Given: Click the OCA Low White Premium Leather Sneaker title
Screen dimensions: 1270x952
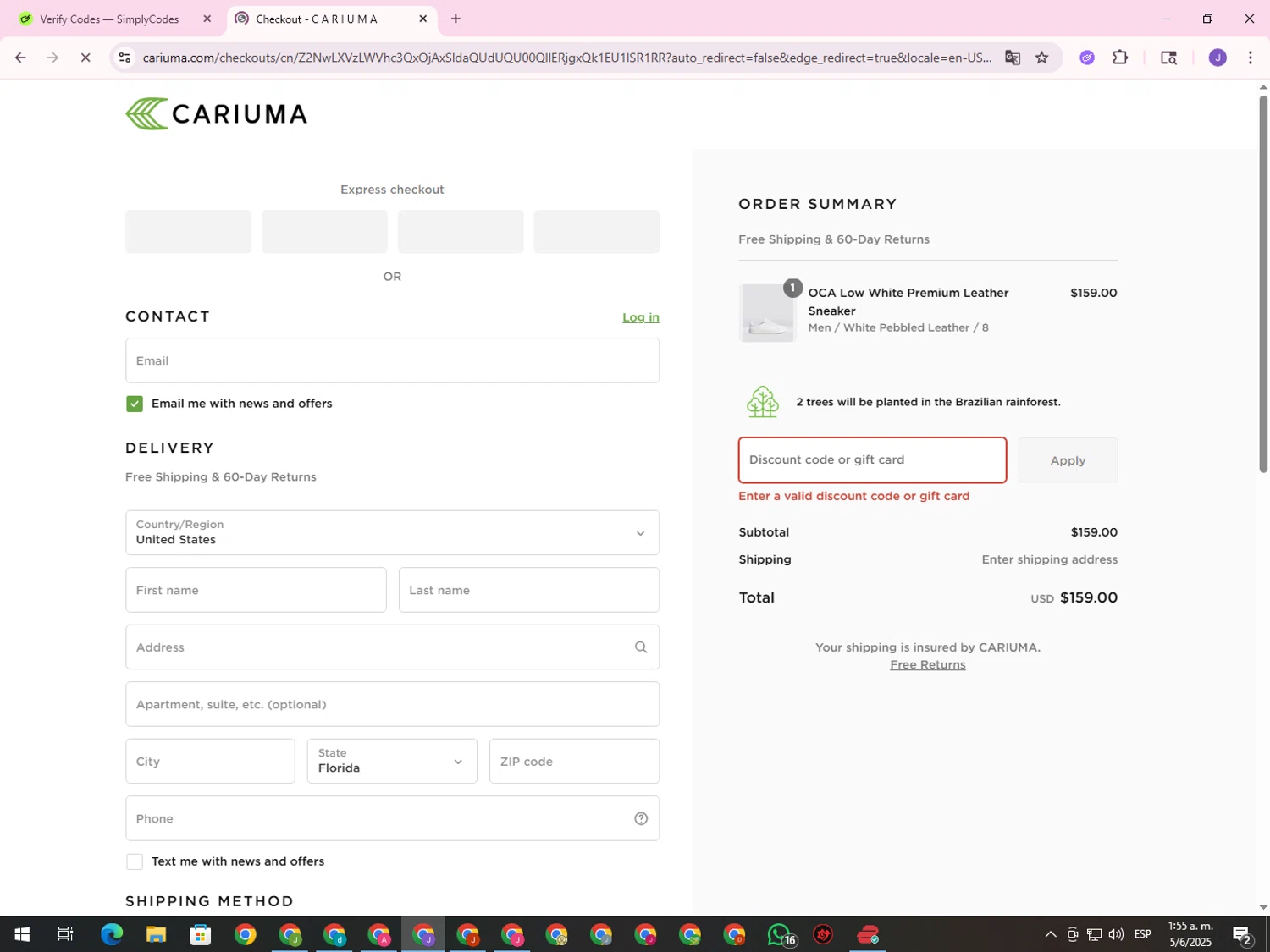Looking at the screenshot, I should coord(908,301).
